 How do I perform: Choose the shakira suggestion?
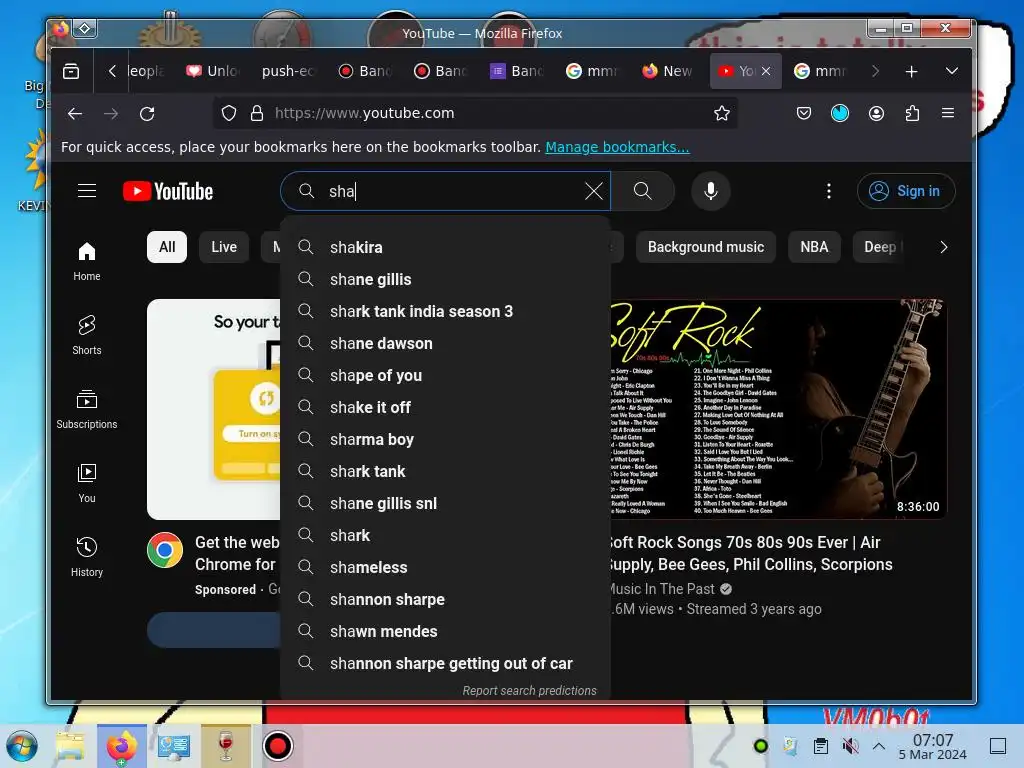pyautogui.click(x=445, y=248)
